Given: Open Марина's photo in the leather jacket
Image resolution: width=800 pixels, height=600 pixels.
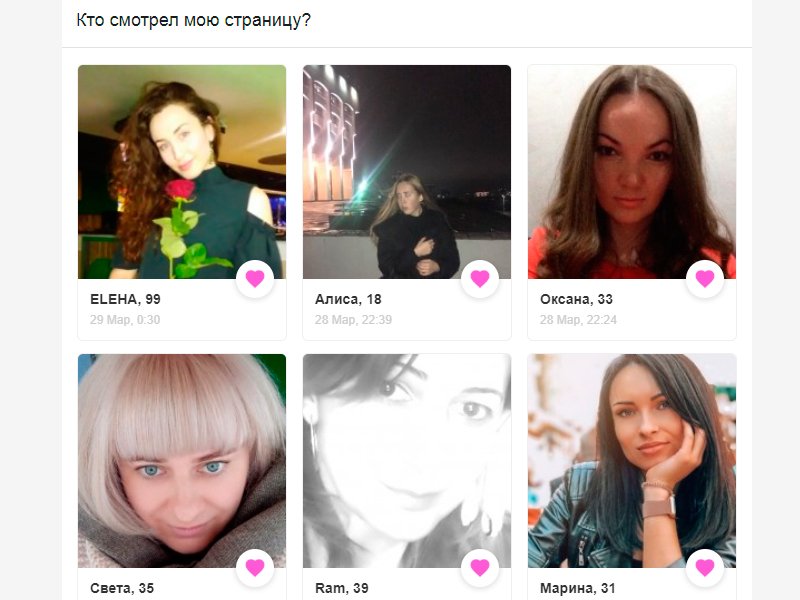Looking at the screenshot, I should pyautogui.click(x=632, y=461).
